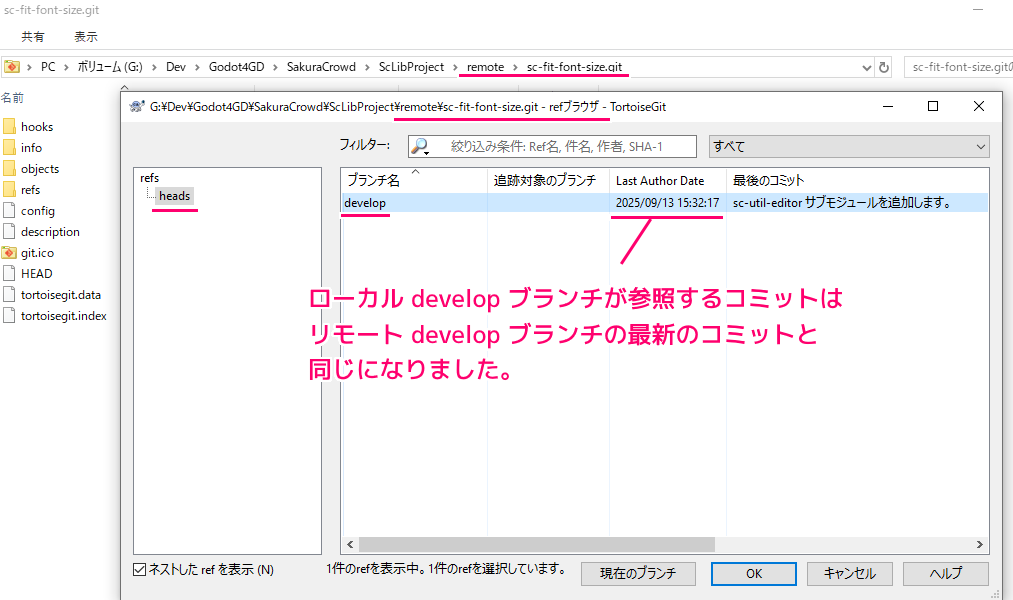Click the 現在のブランチ button

pyautogui.click(x=638, y=573)
